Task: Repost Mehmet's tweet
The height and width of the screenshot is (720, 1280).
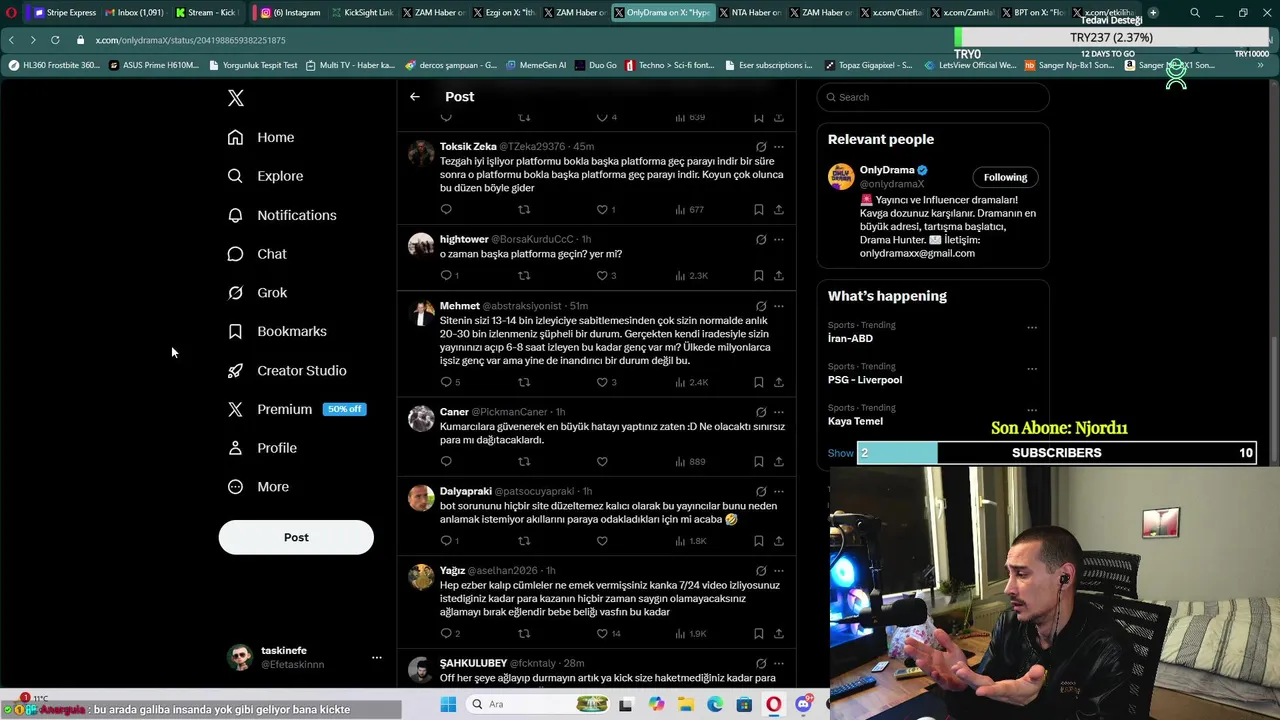Action: coord(524,382)
